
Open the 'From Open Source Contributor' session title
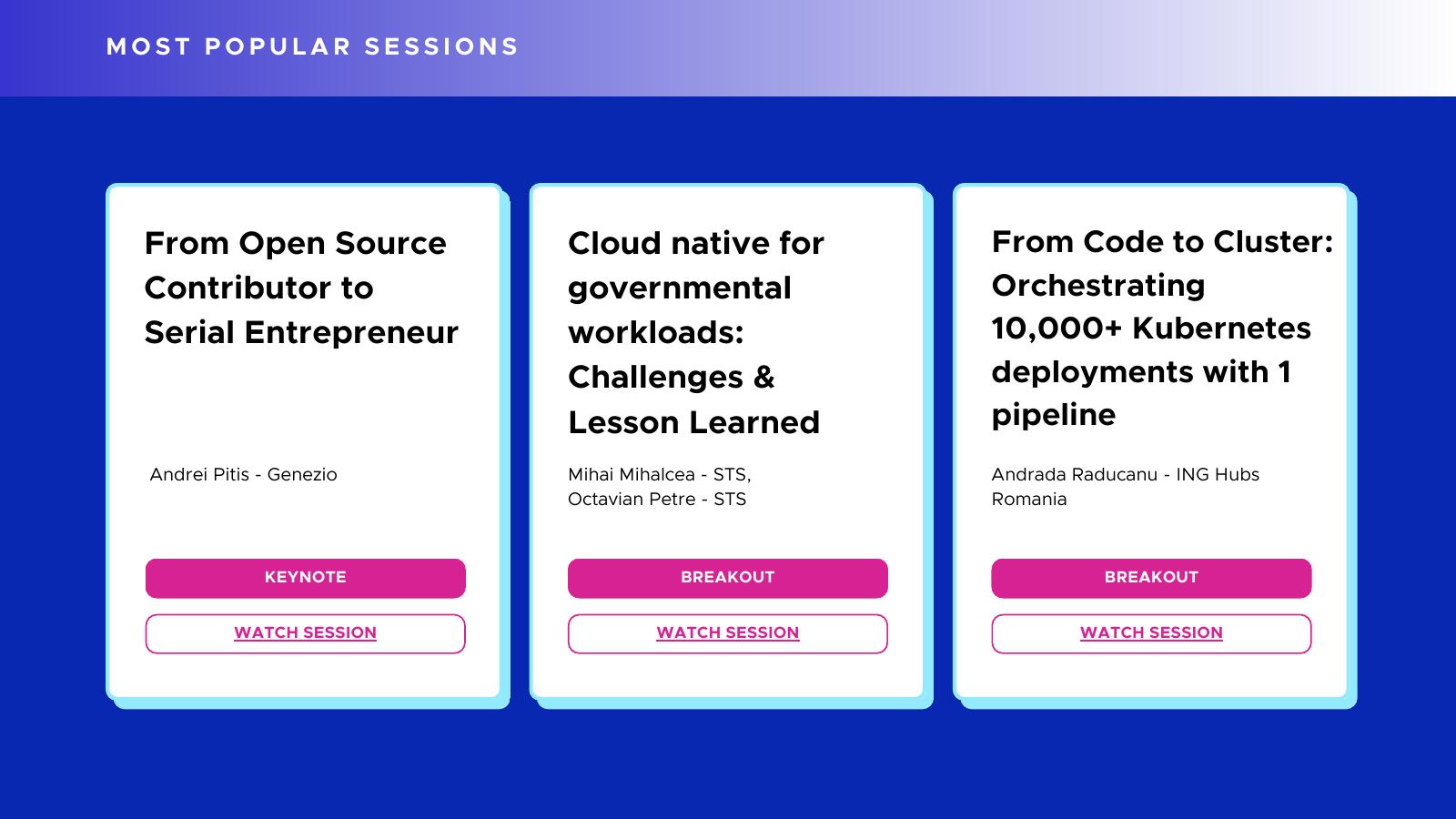point(300,288)
